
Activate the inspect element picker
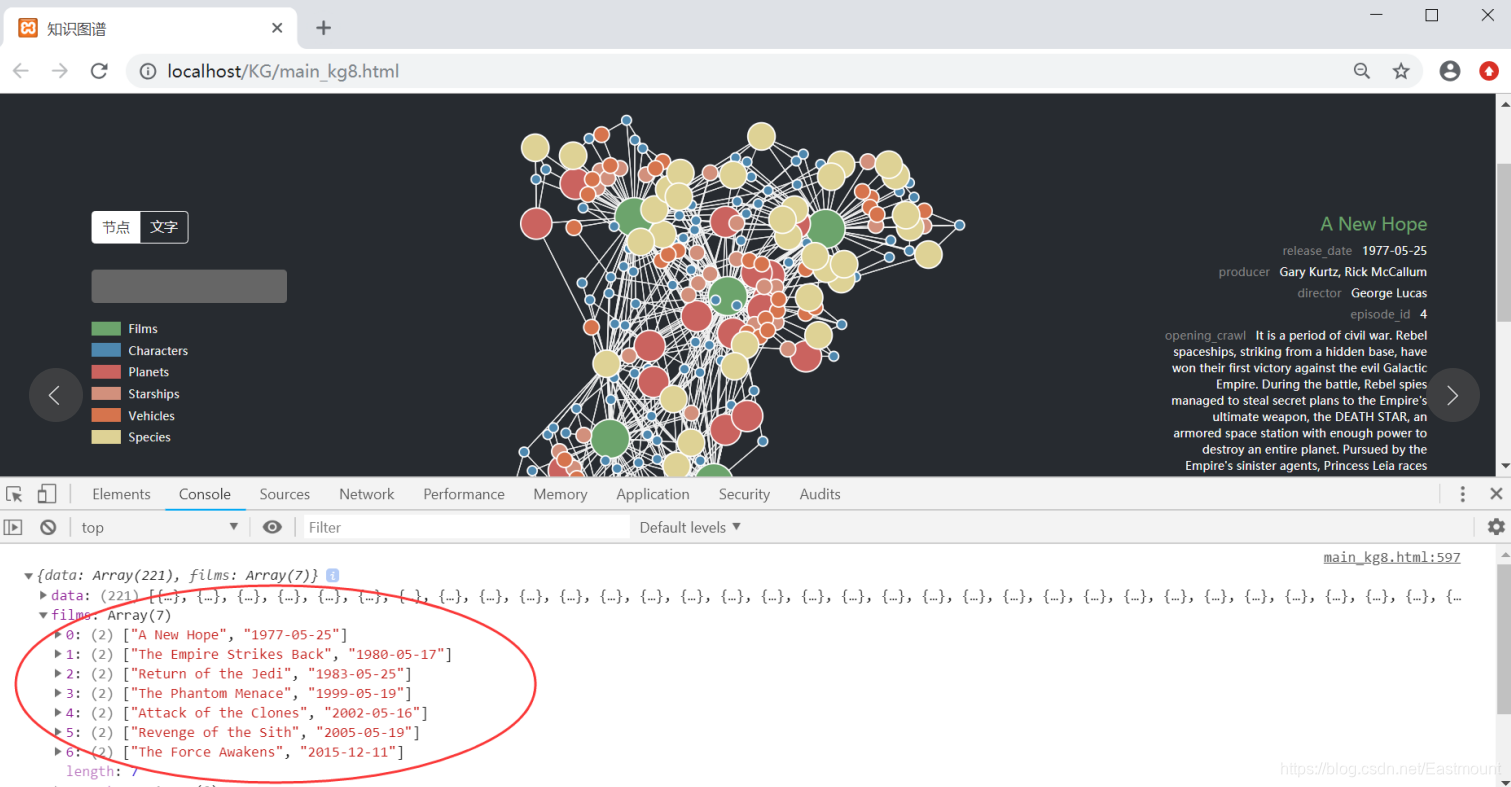pyautogui.click(x=14, y=494)
